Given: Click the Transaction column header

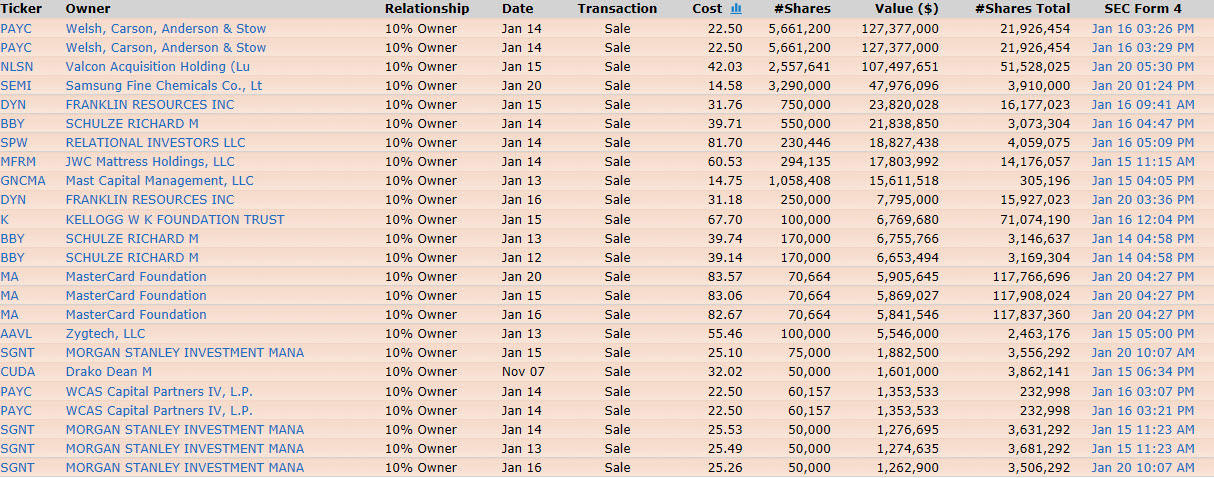Looking at the screenshot, I should pos(617,9).
